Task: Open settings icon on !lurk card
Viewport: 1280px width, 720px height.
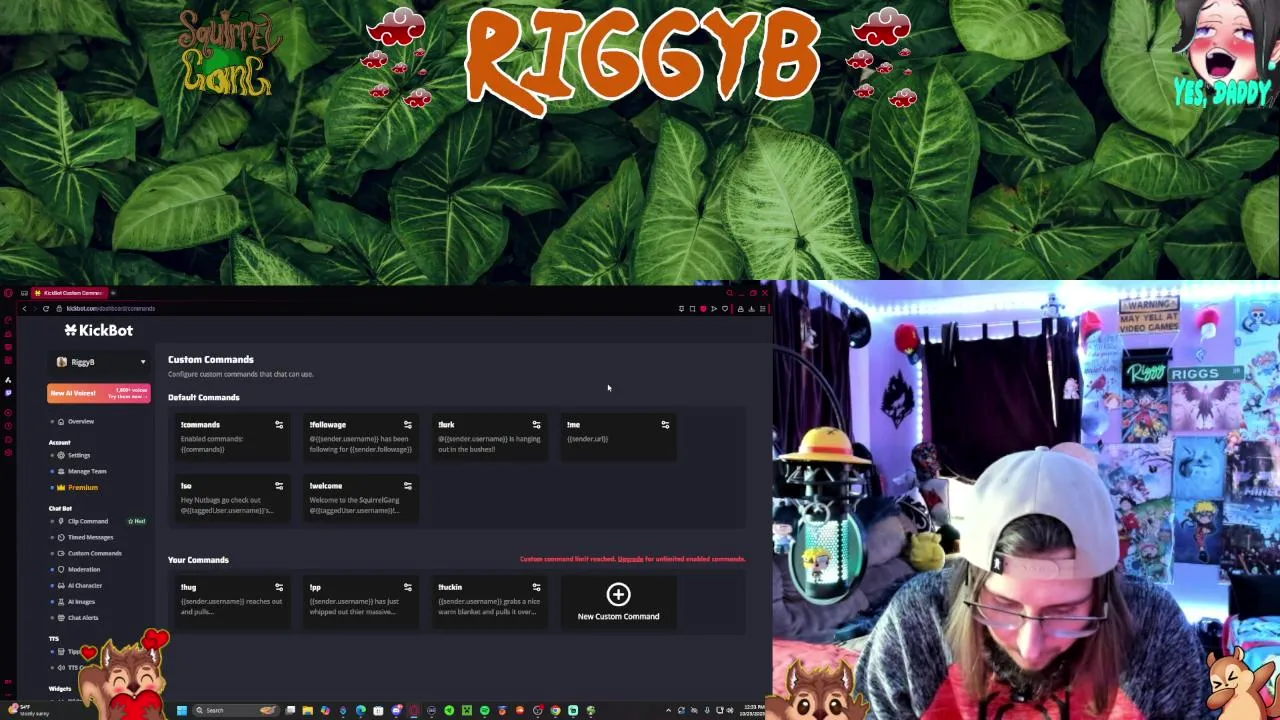Action: 536,425
